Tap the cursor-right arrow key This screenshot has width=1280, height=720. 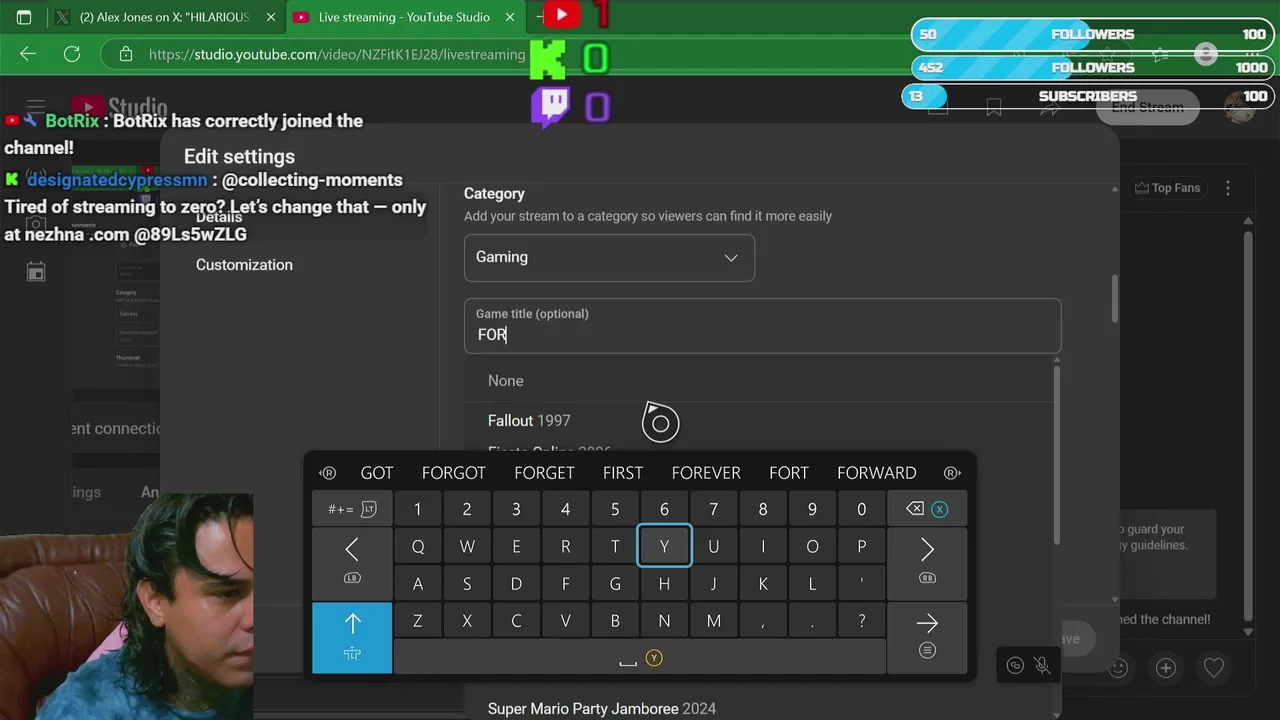[x=927, y=564]
